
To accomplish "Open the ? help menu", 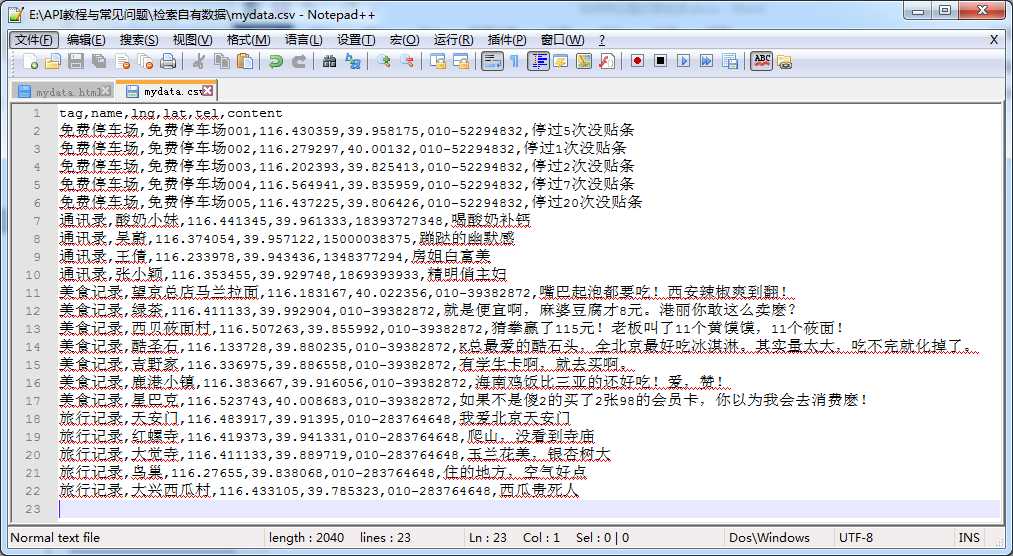I will tap(601, 40).
